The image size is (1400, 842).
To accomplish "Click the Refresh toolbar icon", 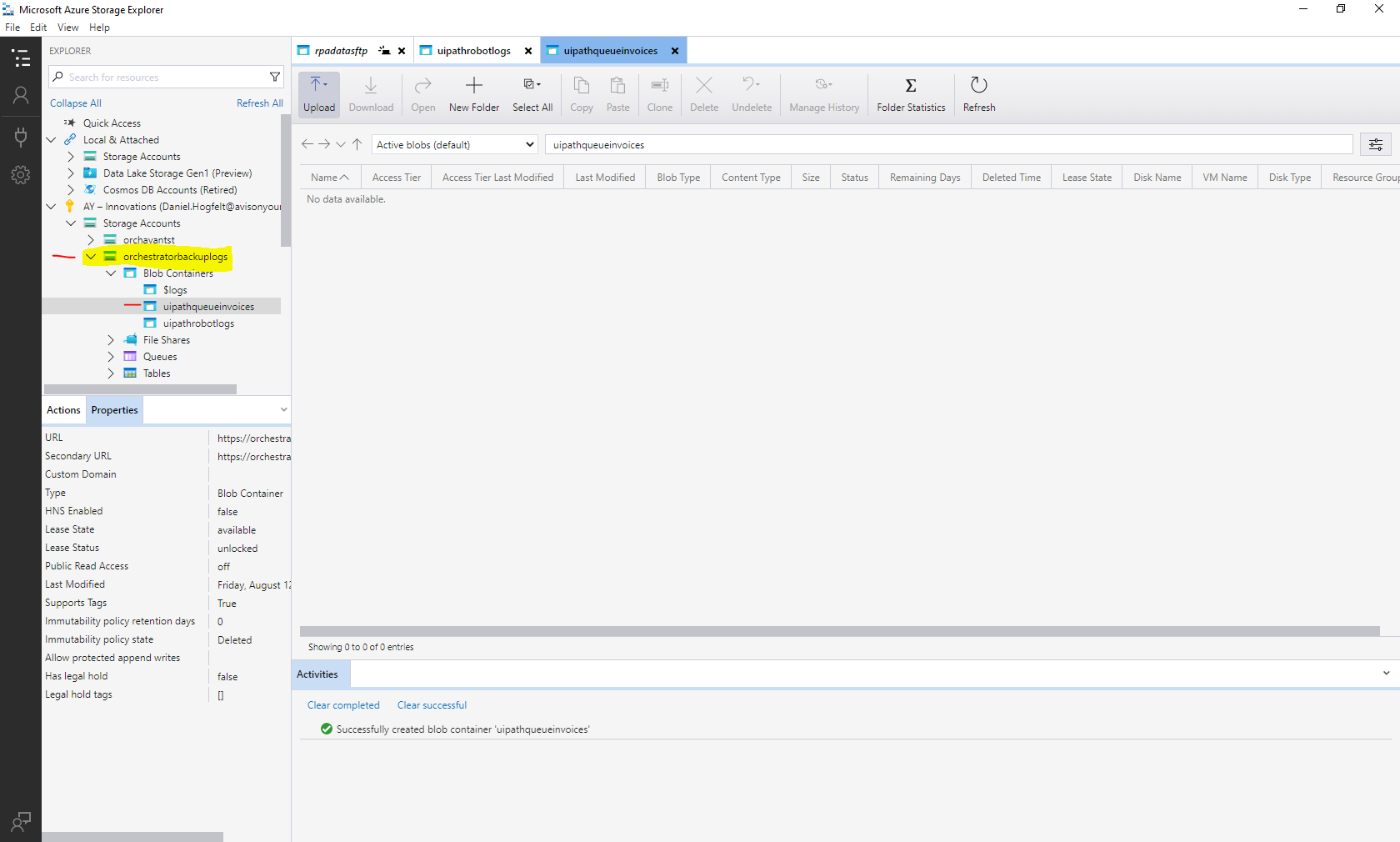I will coord(979,94).
